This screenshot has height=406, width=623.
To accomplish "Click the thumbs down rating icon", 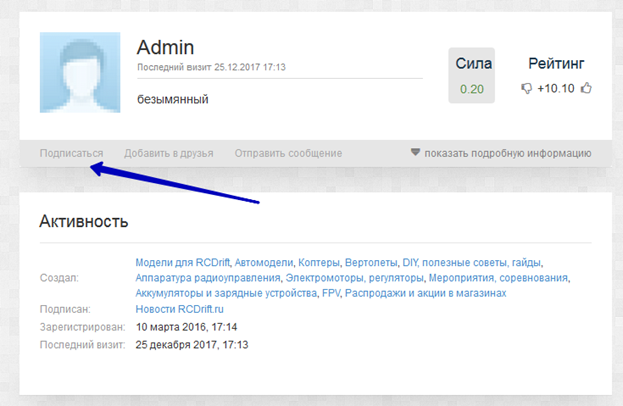I will pyautogui.click(x=526, y=89).
